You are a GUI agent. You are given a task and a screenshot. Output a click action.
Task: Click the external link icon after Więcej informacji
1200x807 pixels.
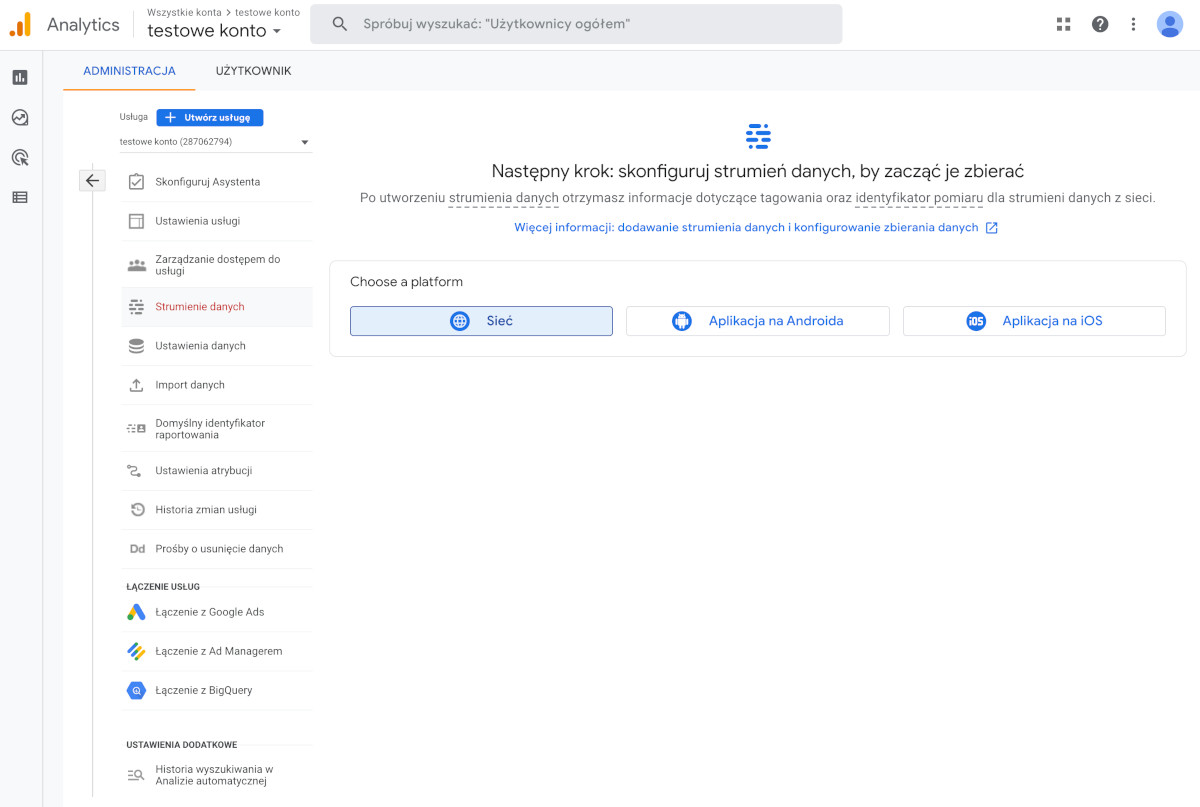pos(992,228)
